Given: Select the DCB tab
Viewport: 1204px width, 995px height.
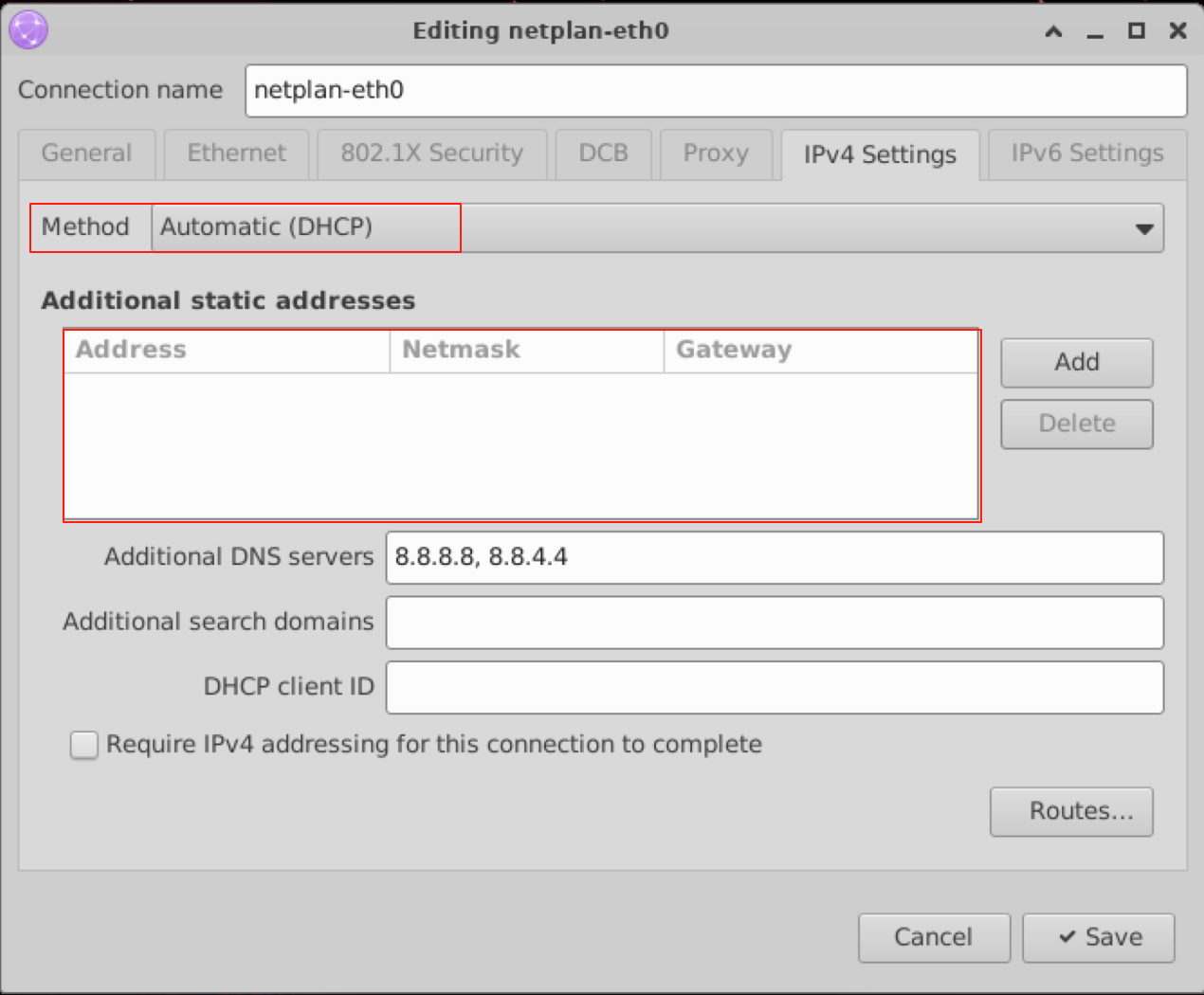Looking at the screenshot, I should (x=603, y=154).
